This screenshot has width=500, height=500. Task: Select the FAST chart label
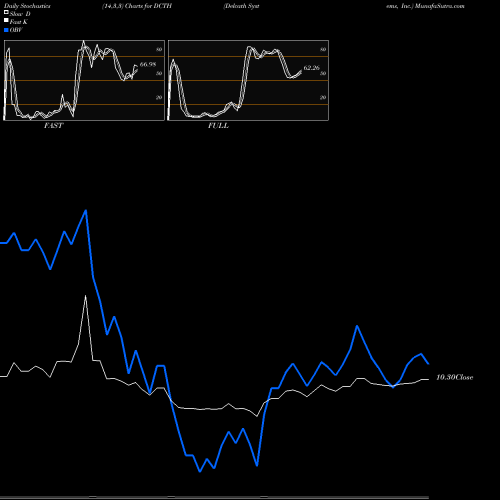(x=53, y=126)
